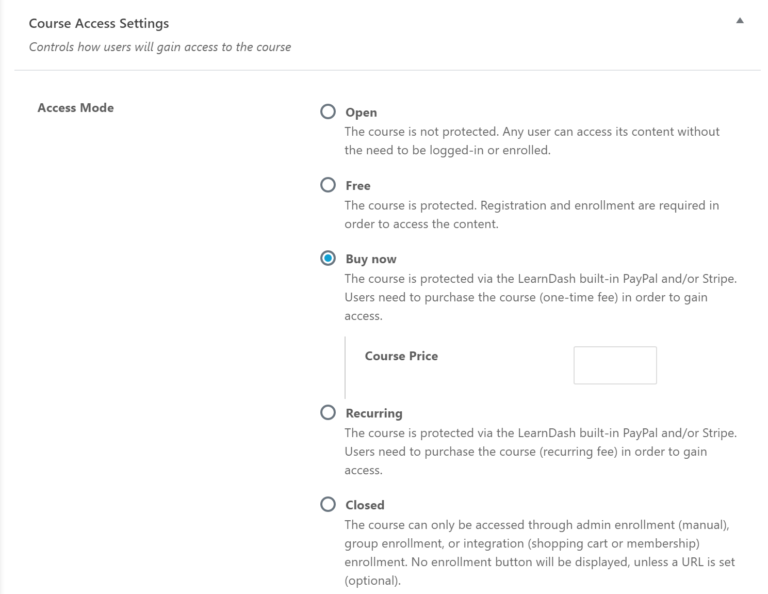Click the "Open" option label text
The height and width of the screenshot is (594, 768).
[x=360, y=113]
